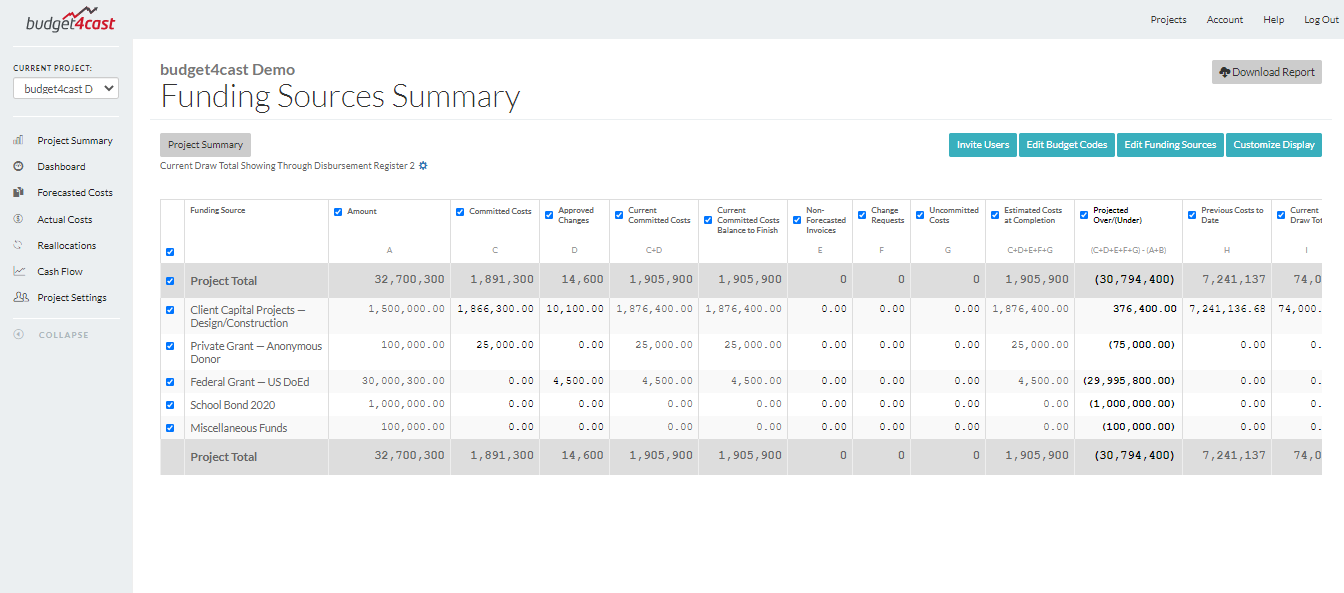Select the Miscellaneous Funds row label

coord(239,428)
